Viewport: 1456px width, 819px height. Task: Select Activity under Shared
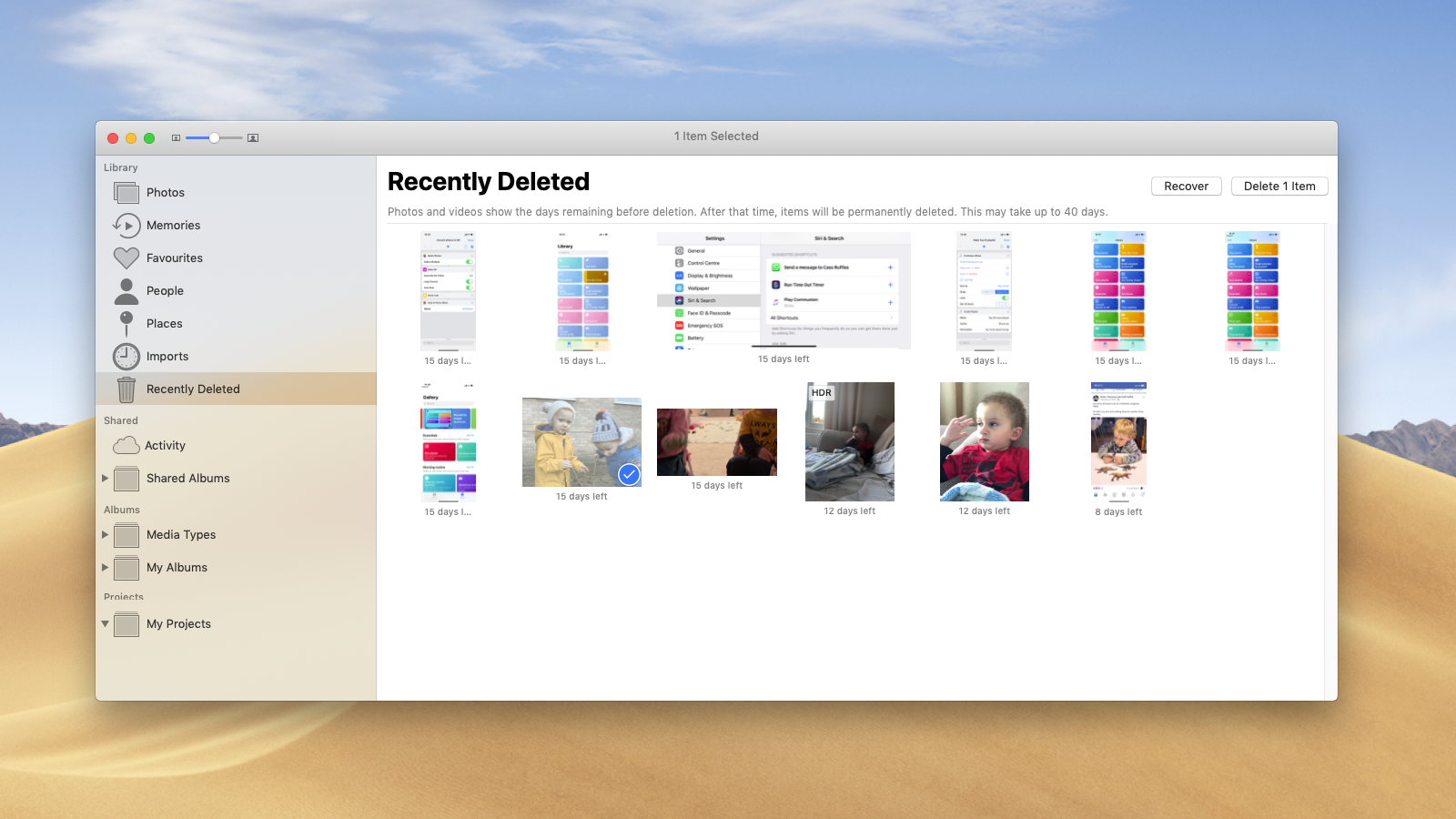coord(165,445)
